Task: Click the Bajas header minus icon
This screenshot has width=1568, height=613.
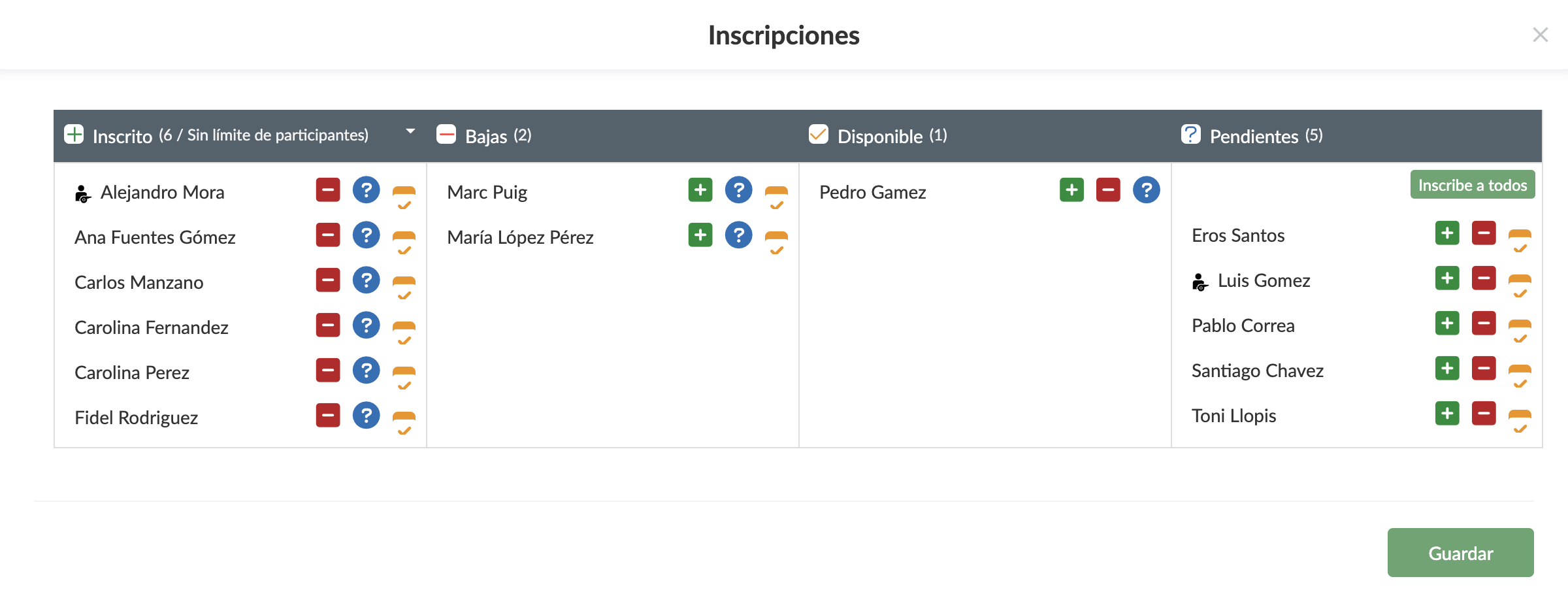Action: 446,135
